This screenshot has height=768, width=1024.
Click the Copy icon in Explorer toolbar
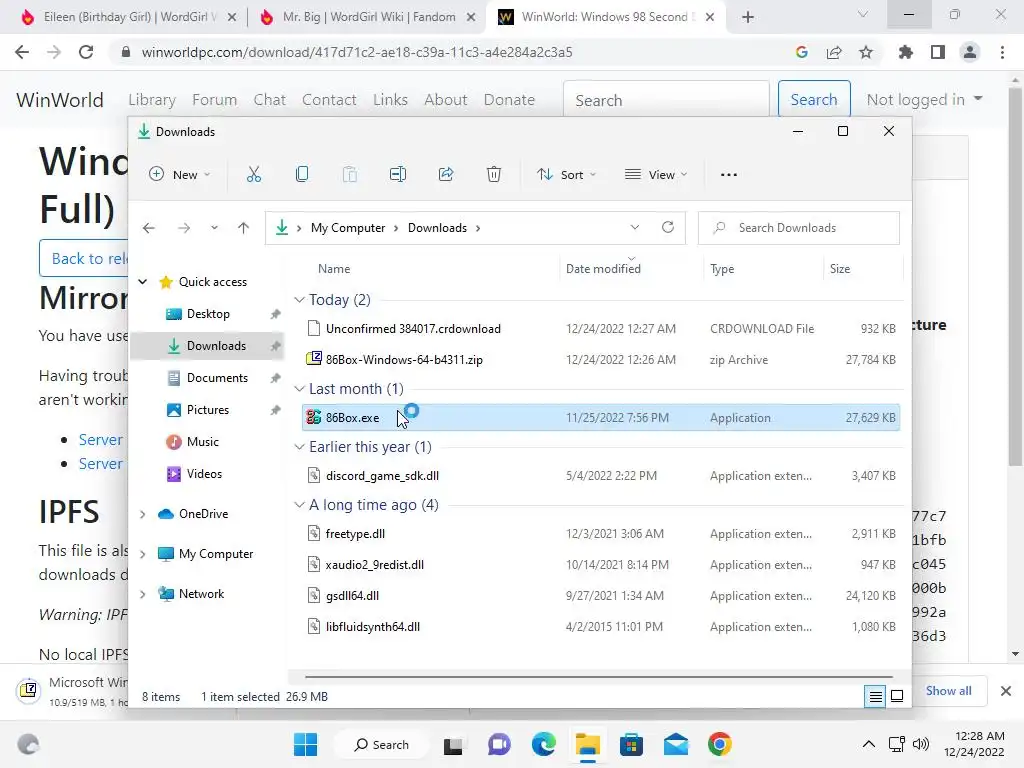coord(302,174)
